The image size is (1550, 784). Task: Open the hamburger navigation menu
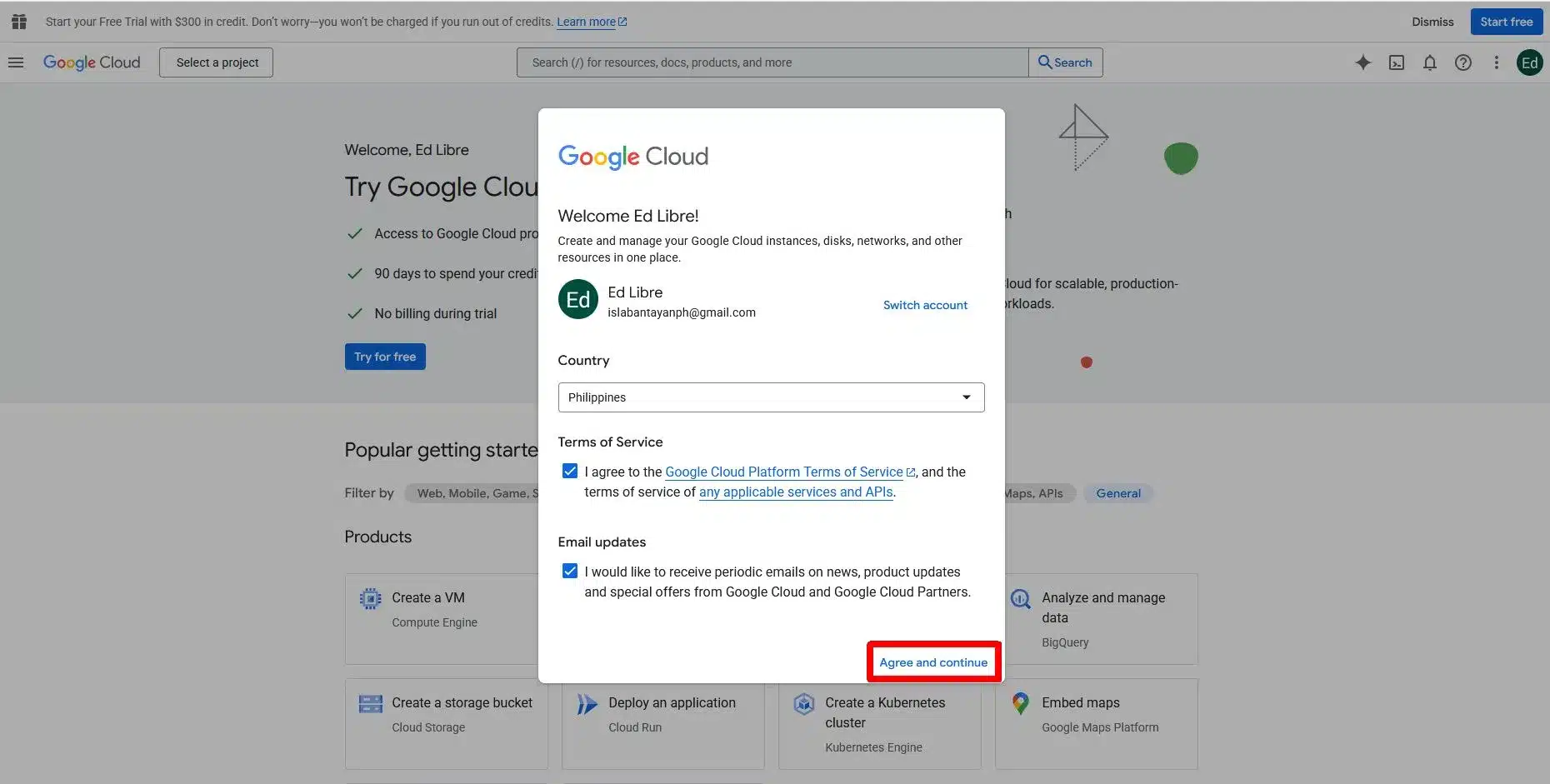tap(16, 62)
